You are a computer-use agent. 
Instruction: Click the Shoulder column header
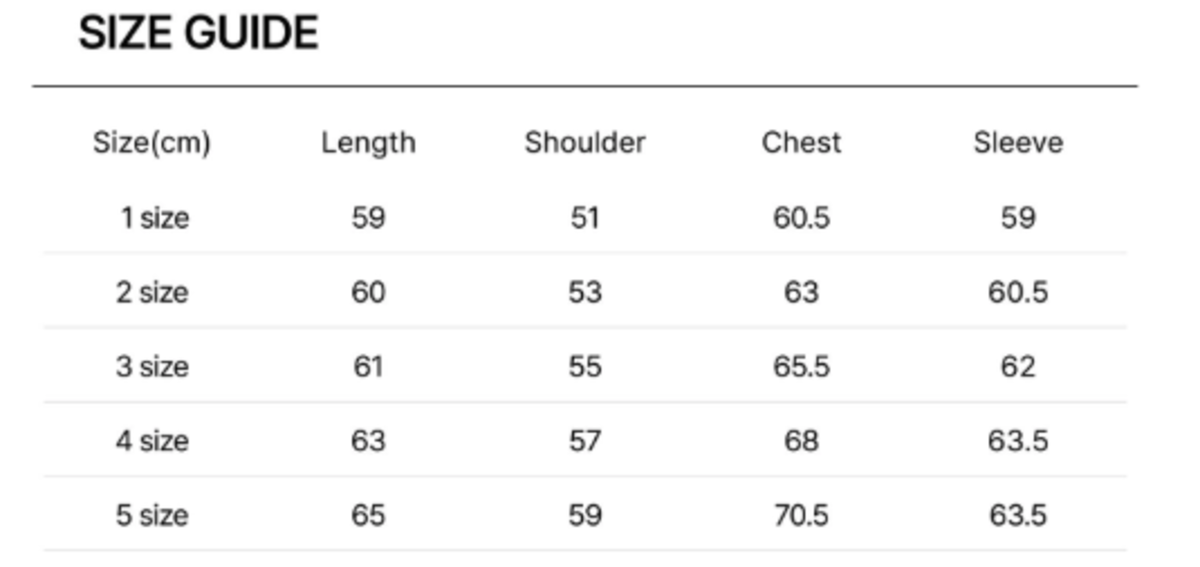click(x=585, y=142)
